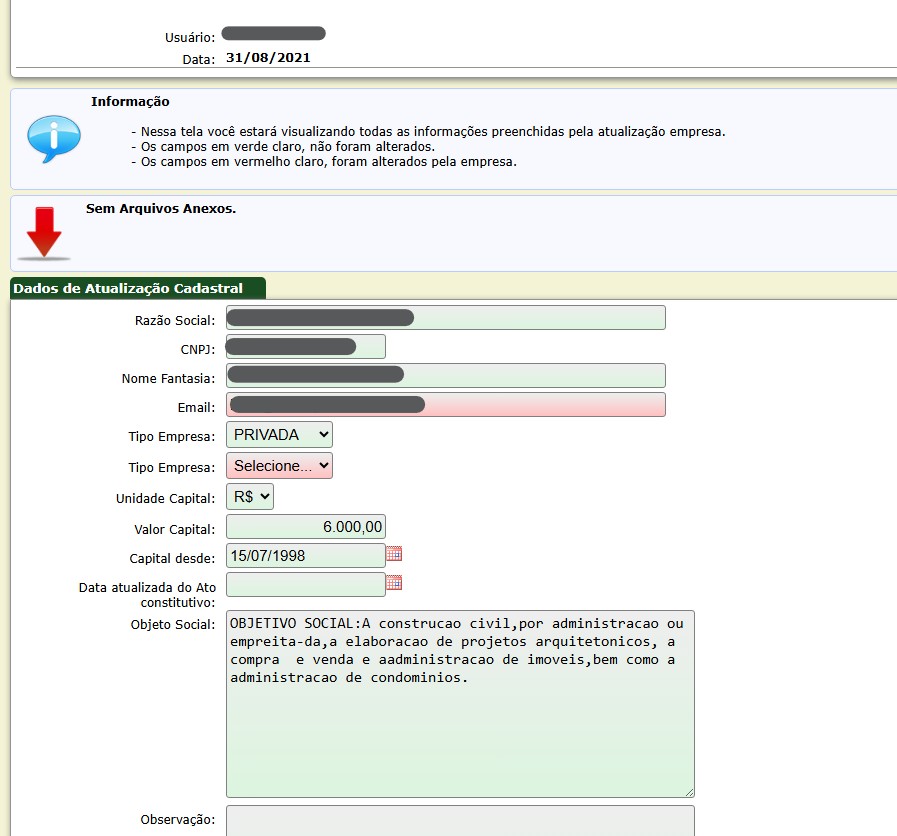
Task: Click the blue information speech bubble icon
Action: point(54,139)
